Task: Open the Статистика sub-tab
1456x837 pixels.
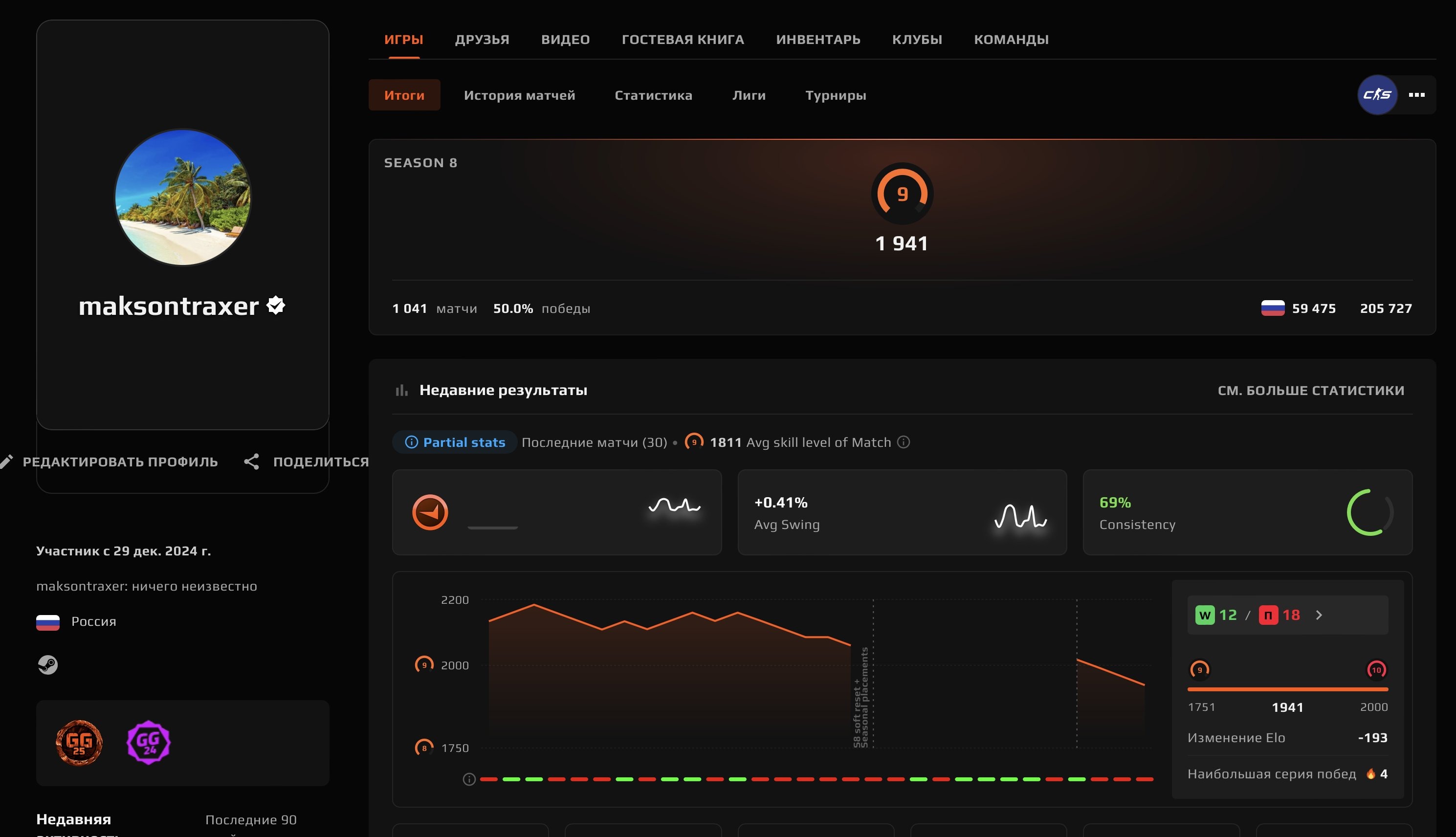Action: 653,95
